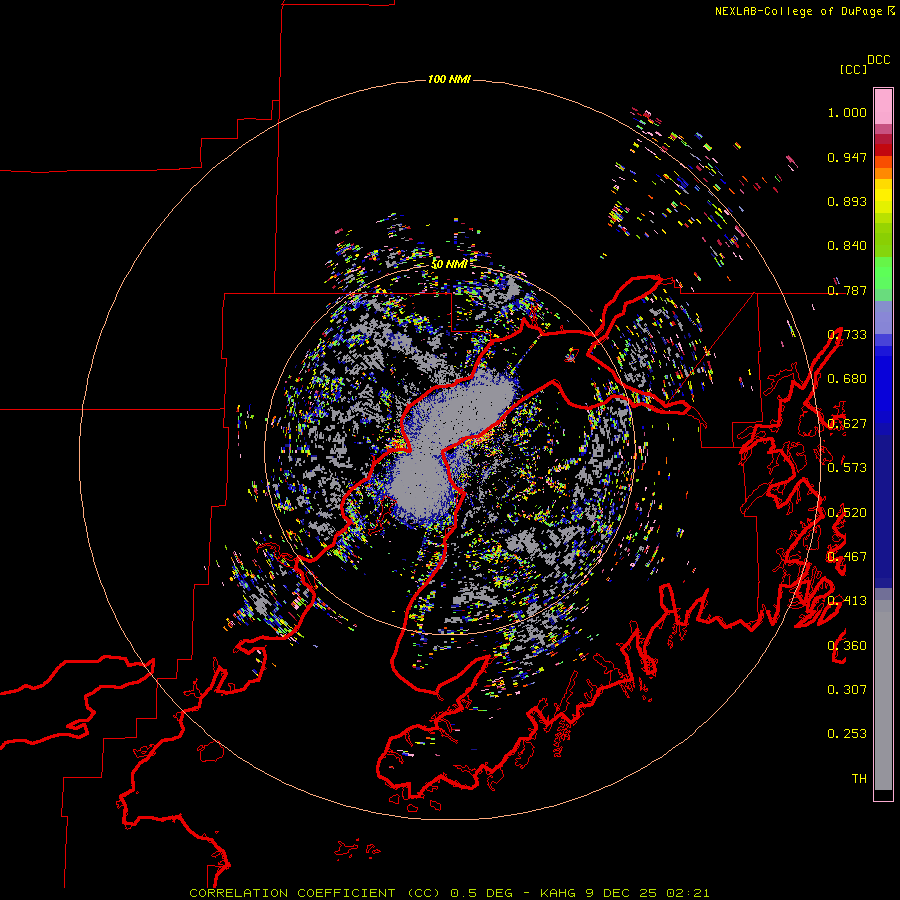This screenshot has width=900, height=900.
Task: Click the 0.253 color scale value
Action: point(847,734)
